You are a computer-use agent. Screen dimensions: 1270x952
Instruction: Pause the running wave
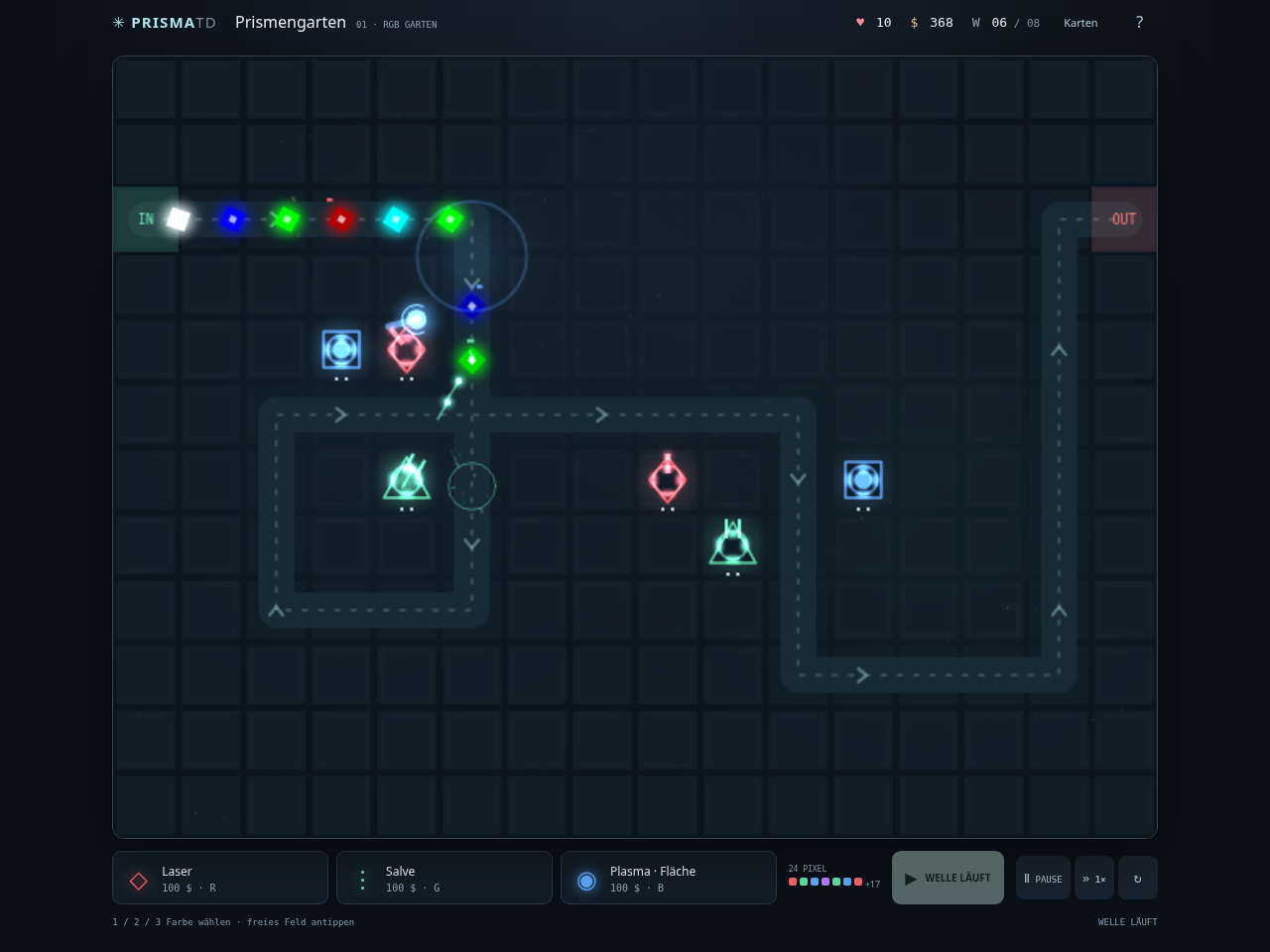[1043, 879]
